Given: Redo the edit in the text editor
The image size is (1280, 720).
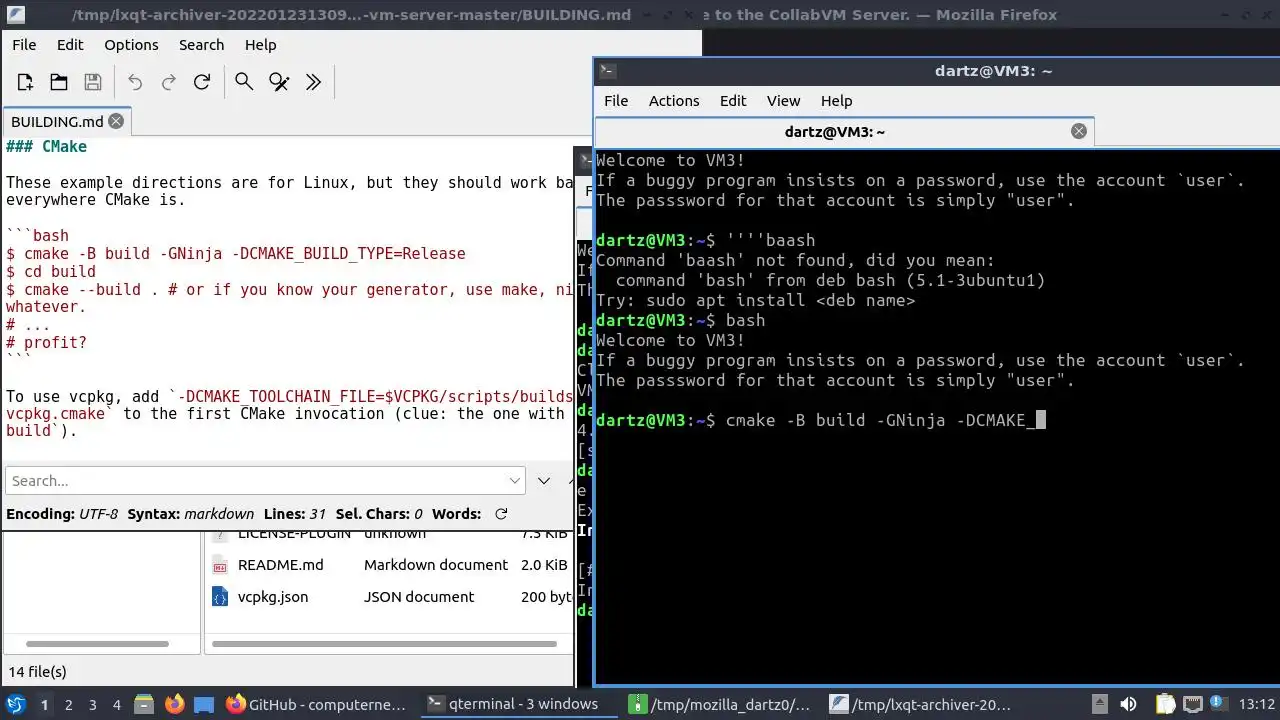Looking at the screenshot, I should [x=169, y=82].
